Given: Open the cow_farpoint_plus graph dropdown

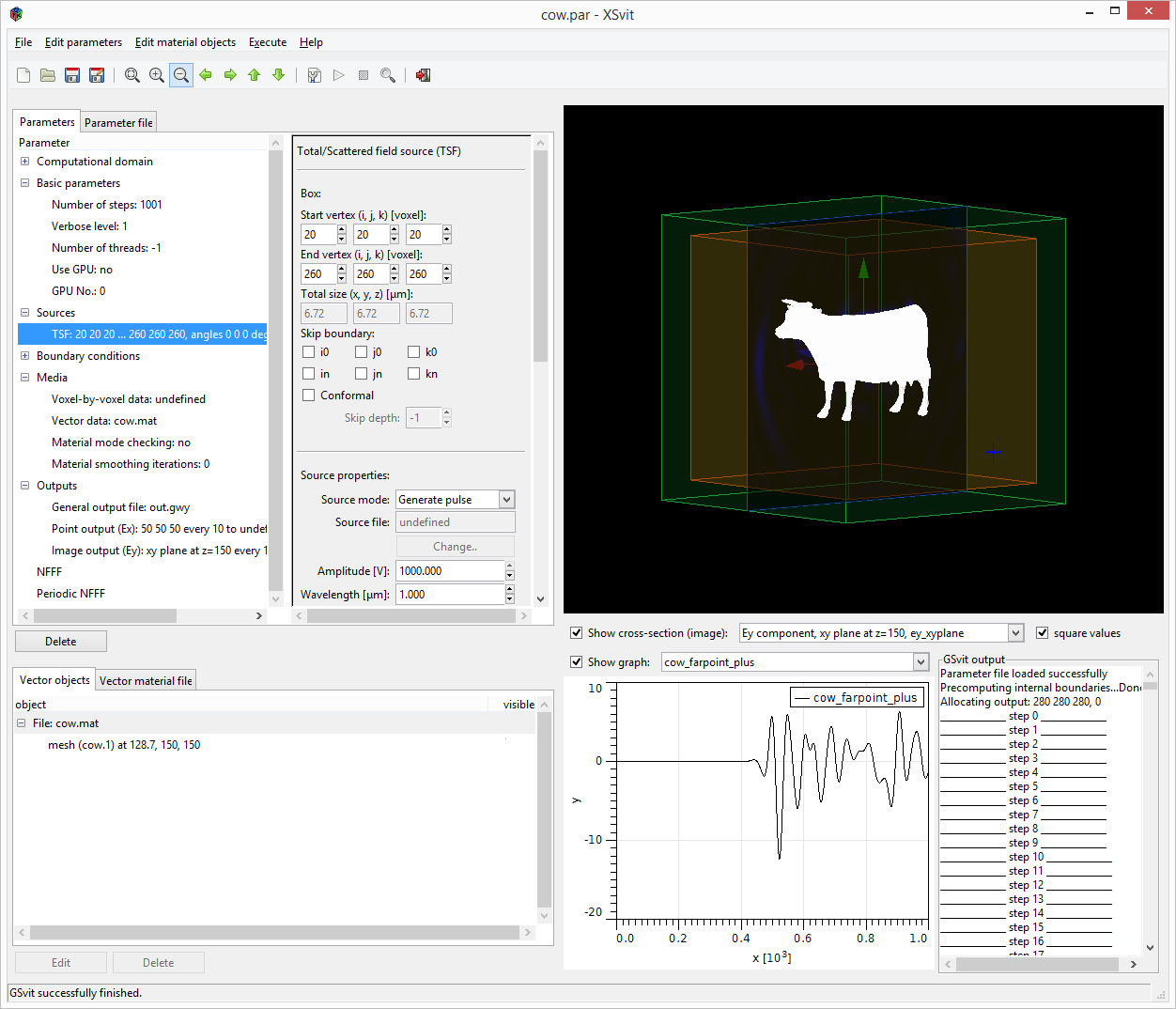Looking at the screenshot, I should 921,662.
